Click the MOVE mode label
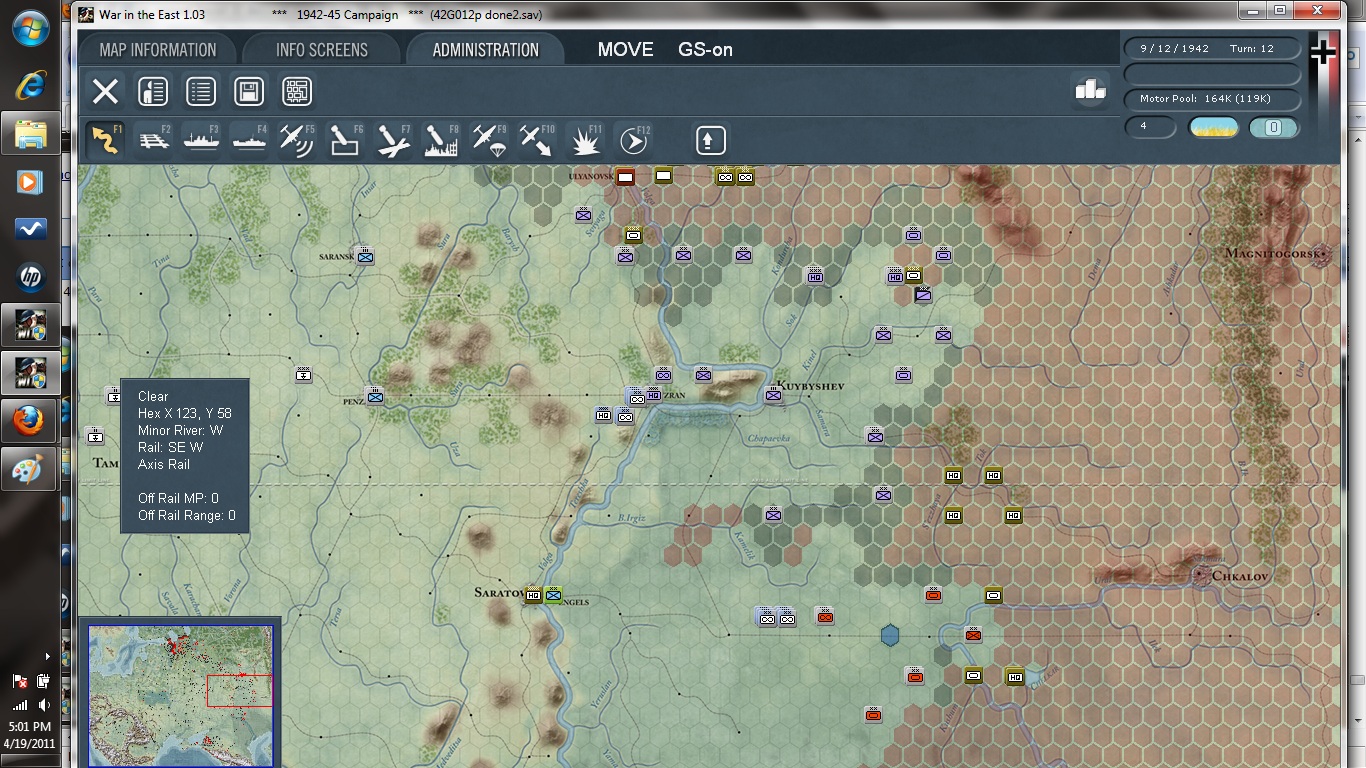Viewport: 1366px width, 768px height. [x=625, y=50]
